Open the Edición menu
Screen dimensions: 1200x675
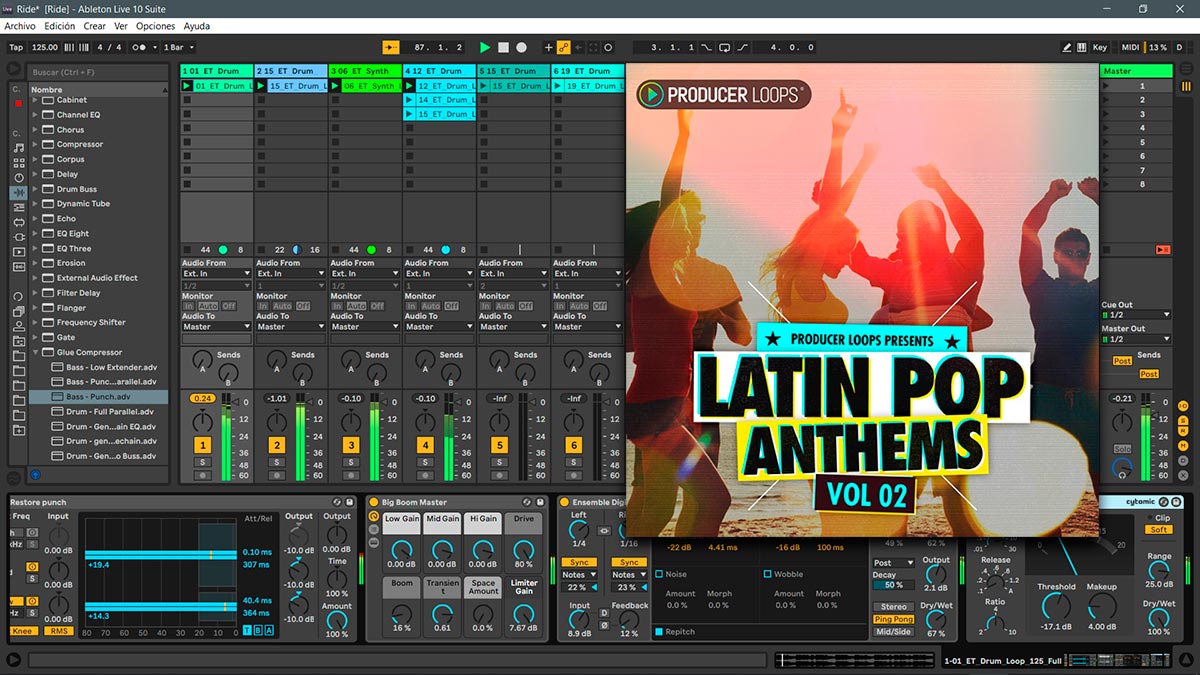pos(60,26)
